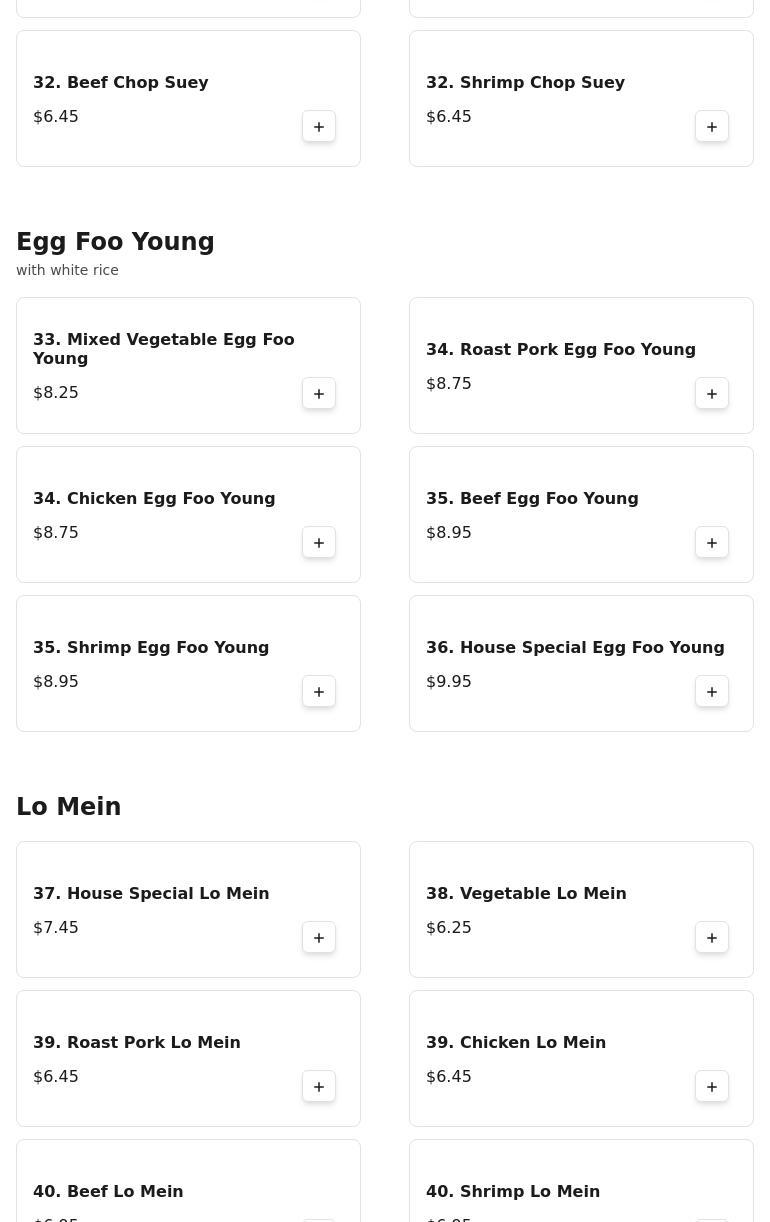The width and height of the screenshot is (770, 1222).
Task: Add Roast Pork Lo Mein plus button
Action: click(x=319, y=1087)
